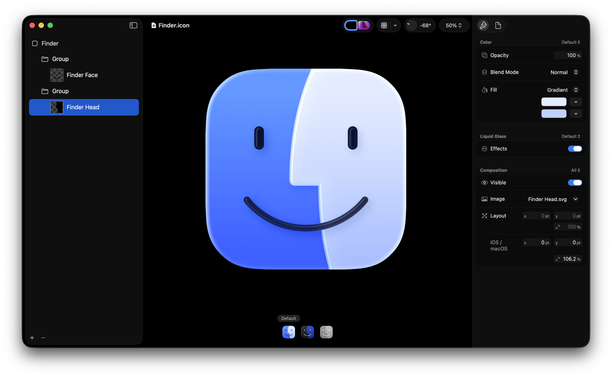The height and width of the screenshot is (377, 612).
Task: Switch to the document inspector tab
Action: [498, 25]
